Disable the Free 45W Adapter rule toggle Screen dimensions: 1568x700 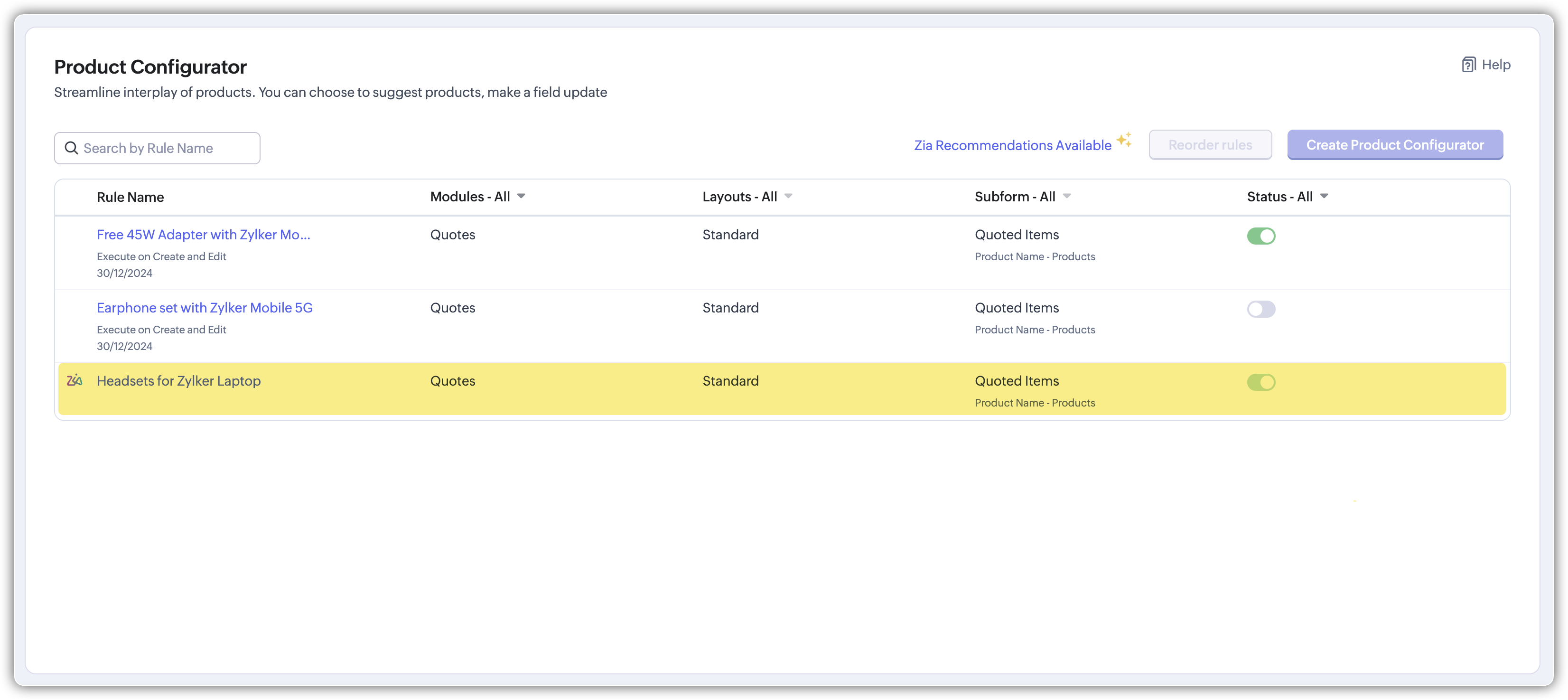click(x=1260, y=236)
